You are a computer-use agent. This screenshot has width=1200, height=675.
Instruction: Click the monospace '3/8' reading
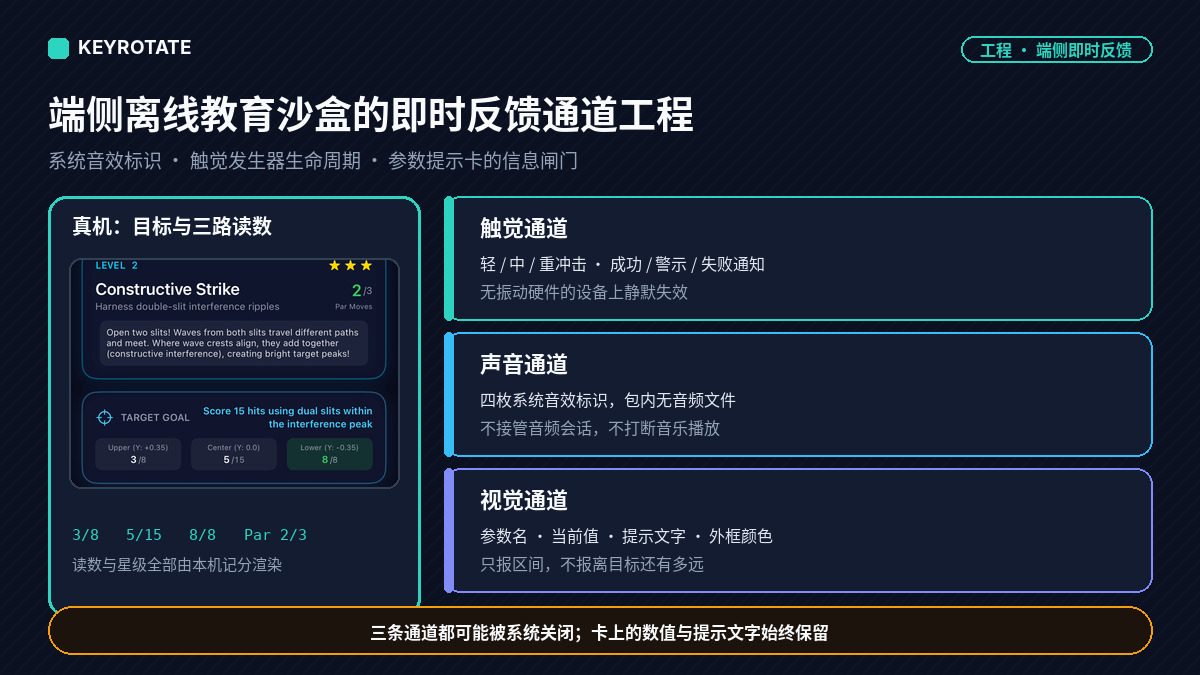[x=85, y=535]
